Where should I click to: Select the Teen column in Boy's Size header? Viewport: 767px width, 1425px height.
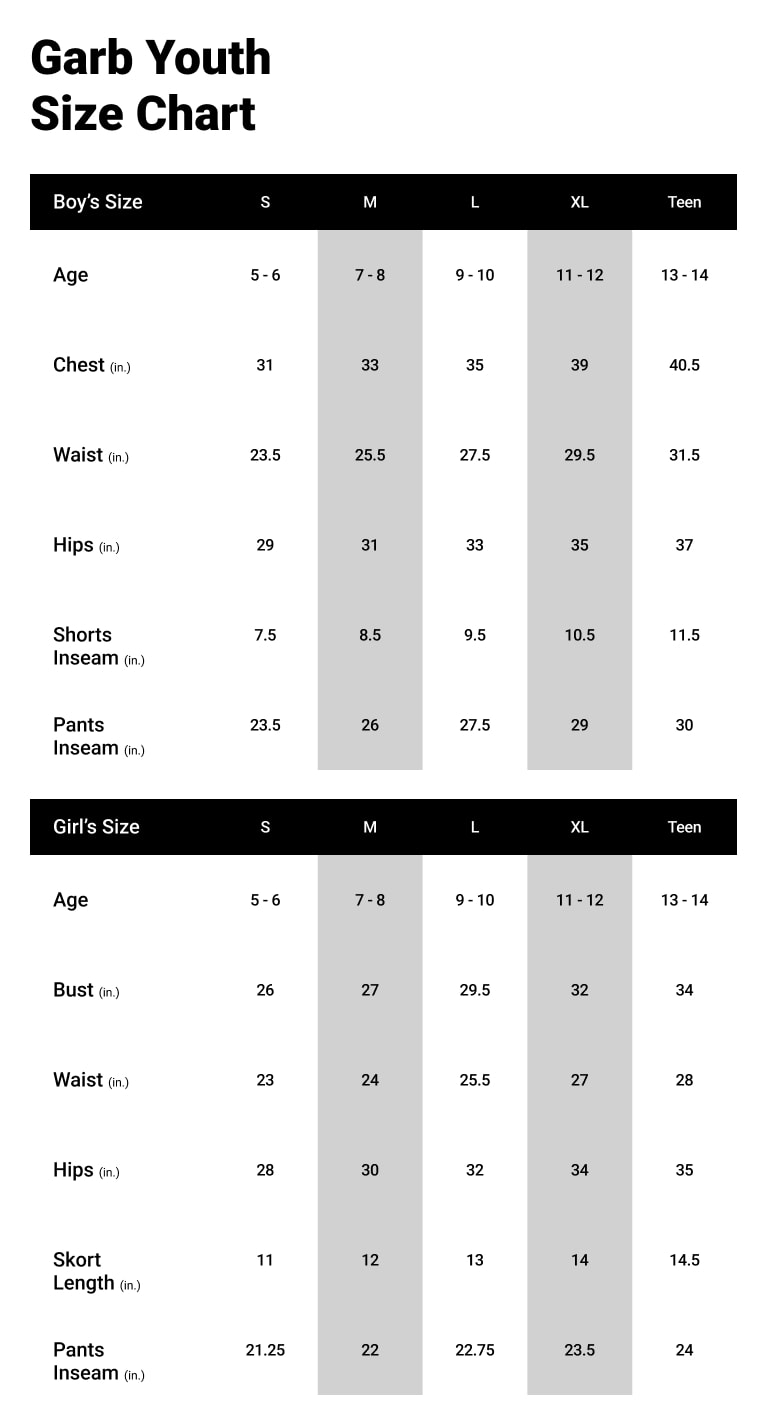click(x=684, y=202)
